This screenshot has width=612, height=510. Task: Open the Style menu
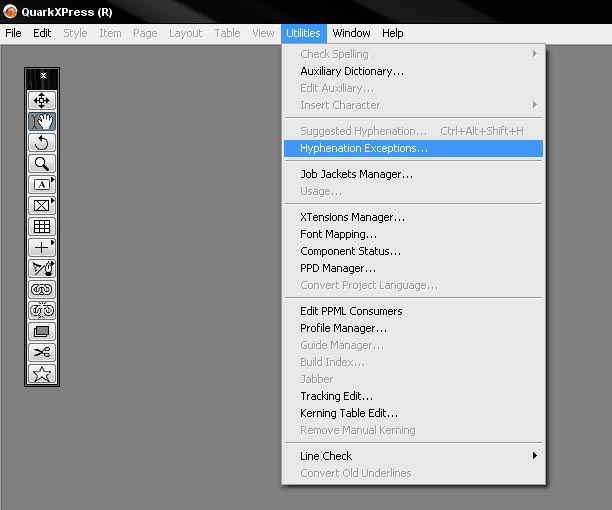click(x=75, y=33)
